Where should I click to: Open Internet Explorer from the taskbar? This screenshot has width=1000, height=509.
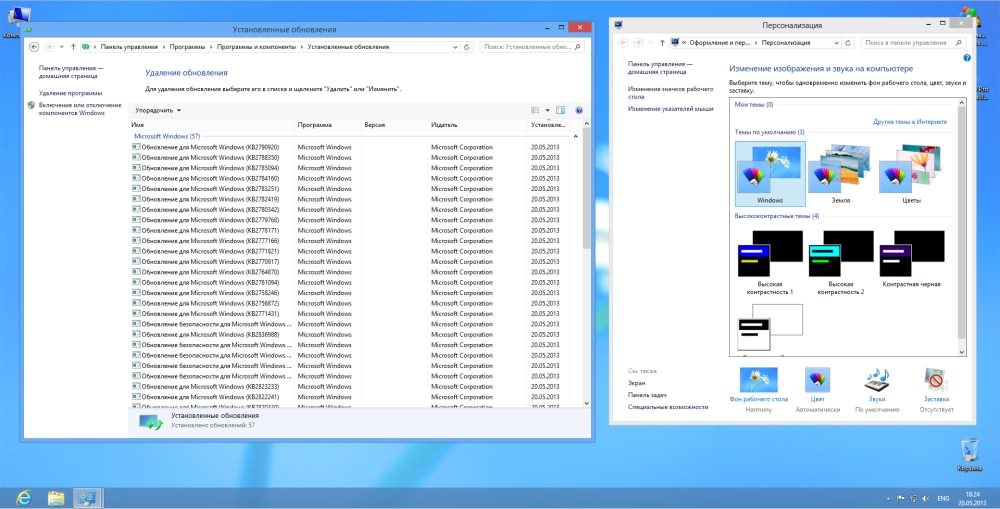[22, 497]
